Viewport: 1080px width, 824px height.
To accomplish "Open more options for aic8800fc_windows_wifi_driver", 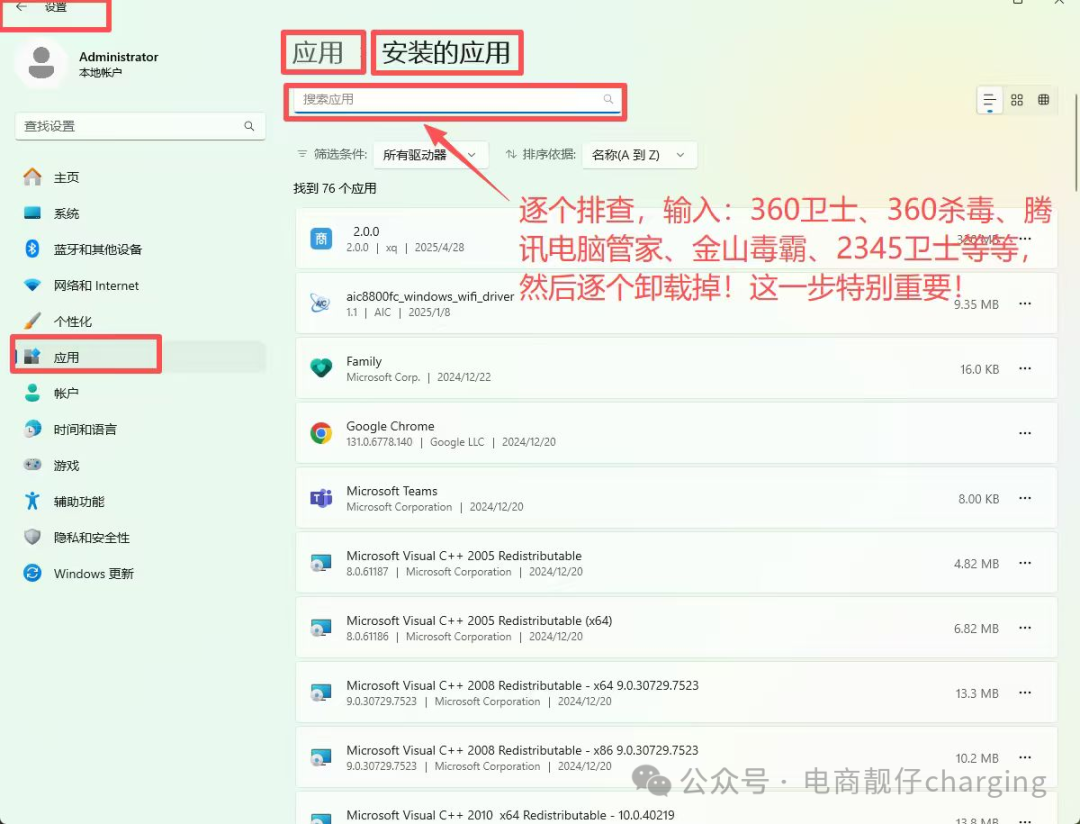I will pyautogui.click(x=1025, y=304).
